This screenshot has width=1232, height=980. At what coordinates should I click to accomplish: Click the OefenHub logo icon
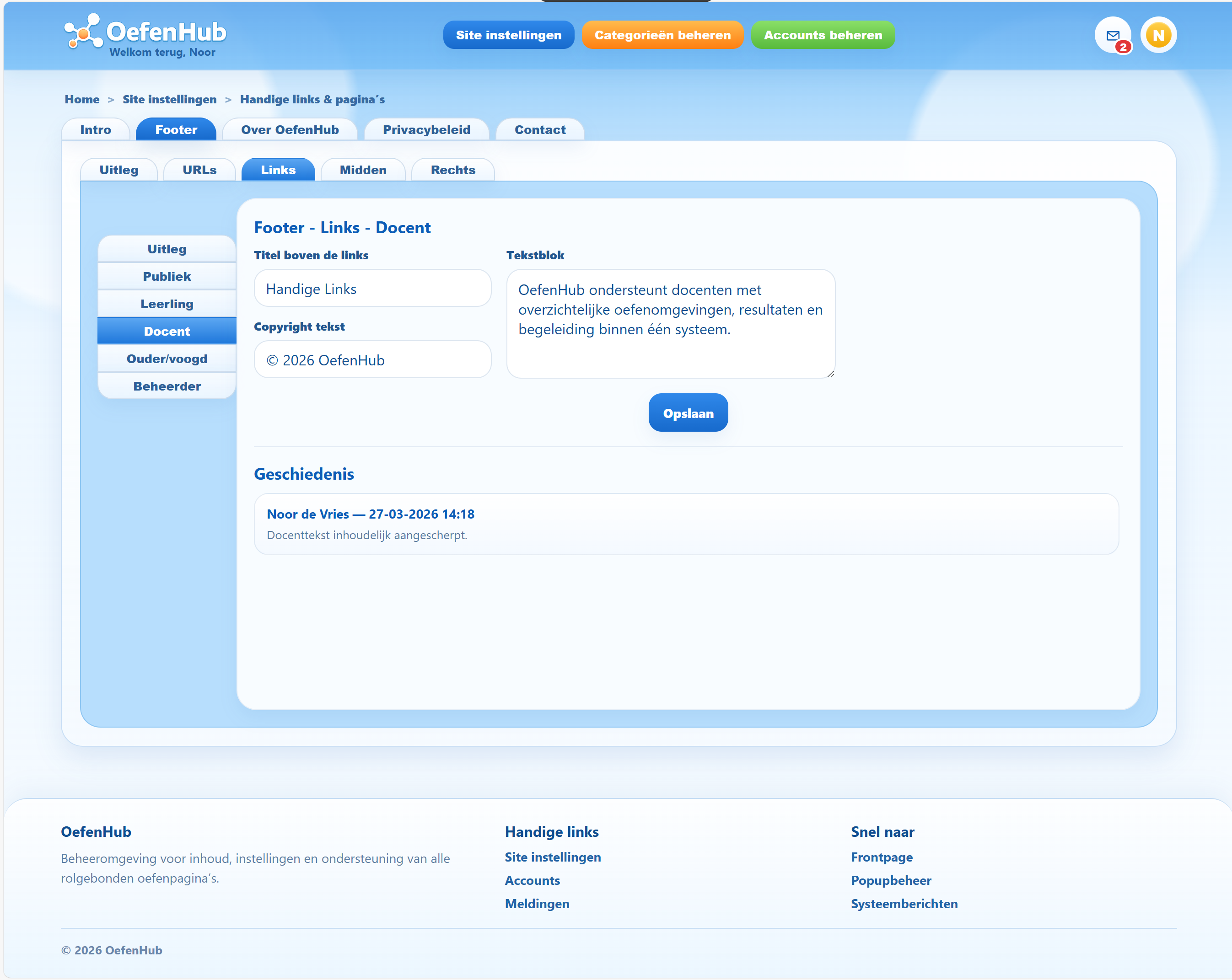coord(83,32)
